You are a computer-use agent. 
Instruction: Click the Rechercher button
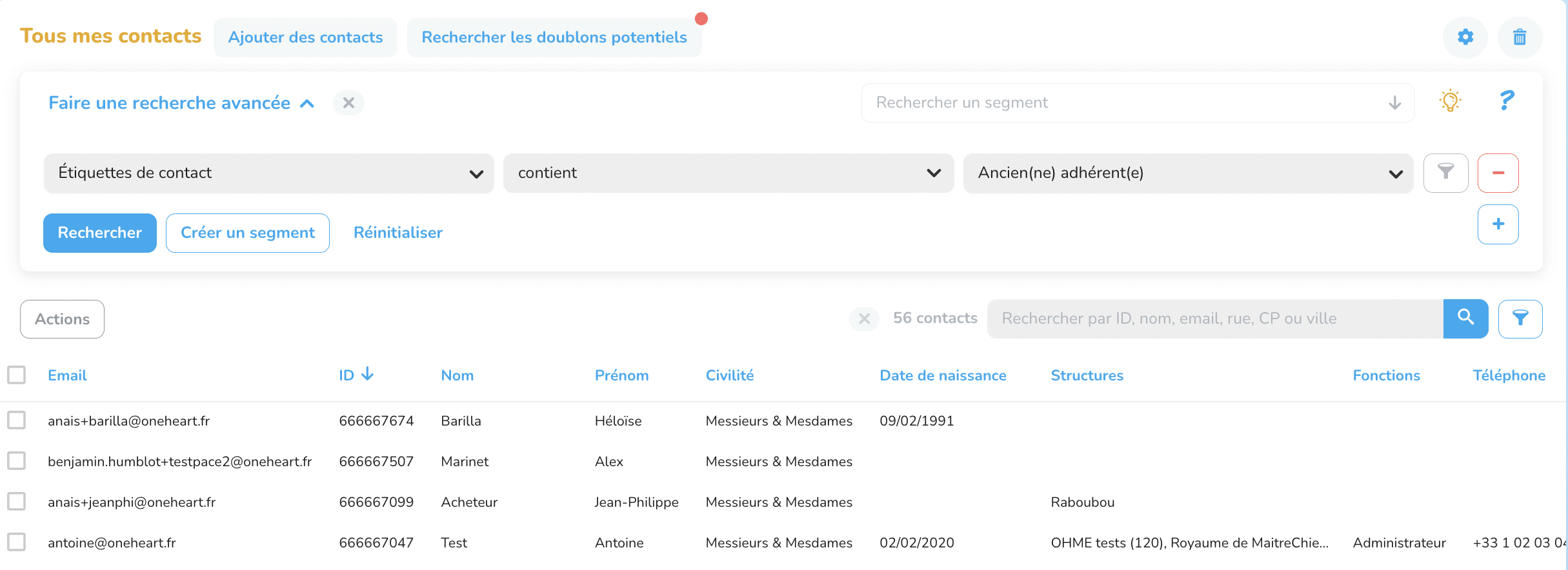point(99,233)
